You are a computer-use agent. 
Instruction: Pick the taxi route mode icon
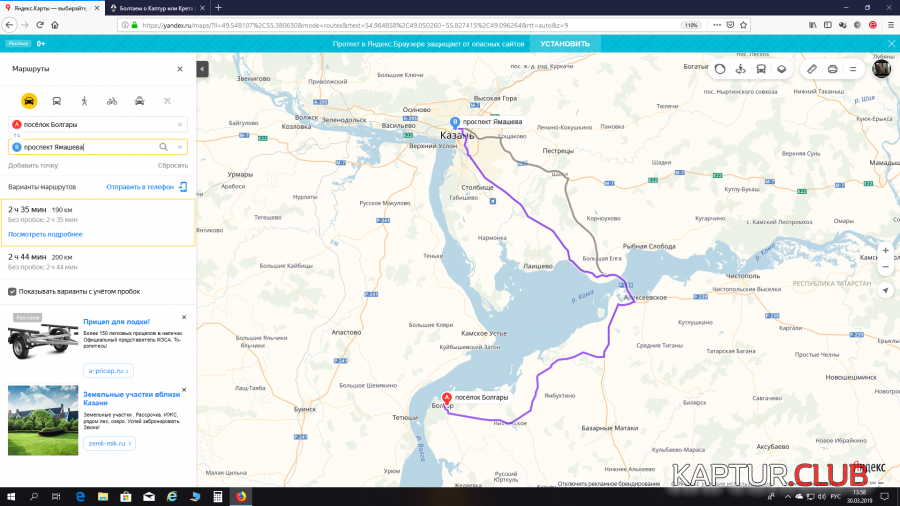click(140, 101)
